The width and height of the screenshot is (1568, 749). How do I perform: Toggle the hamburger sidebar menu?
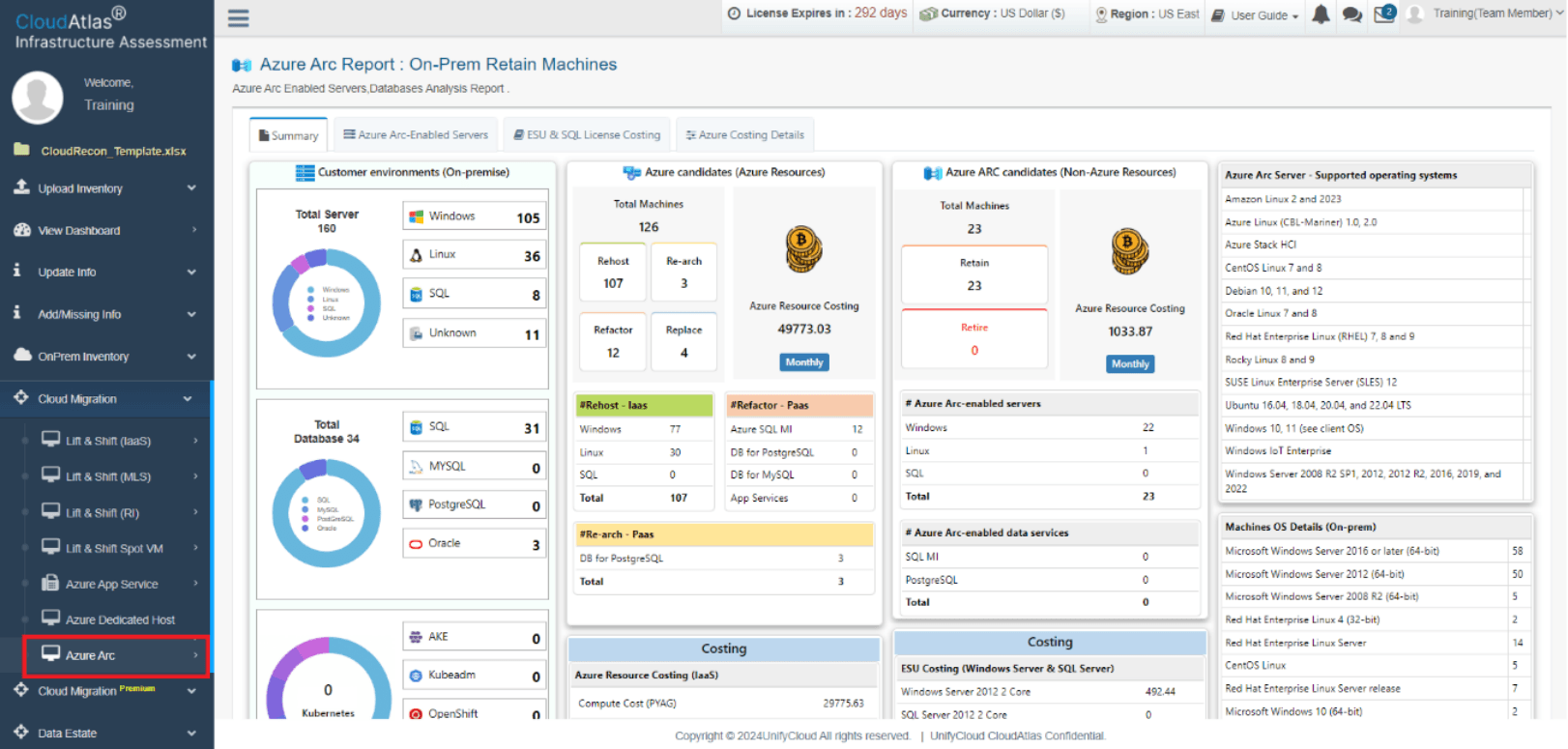point(238,18)
